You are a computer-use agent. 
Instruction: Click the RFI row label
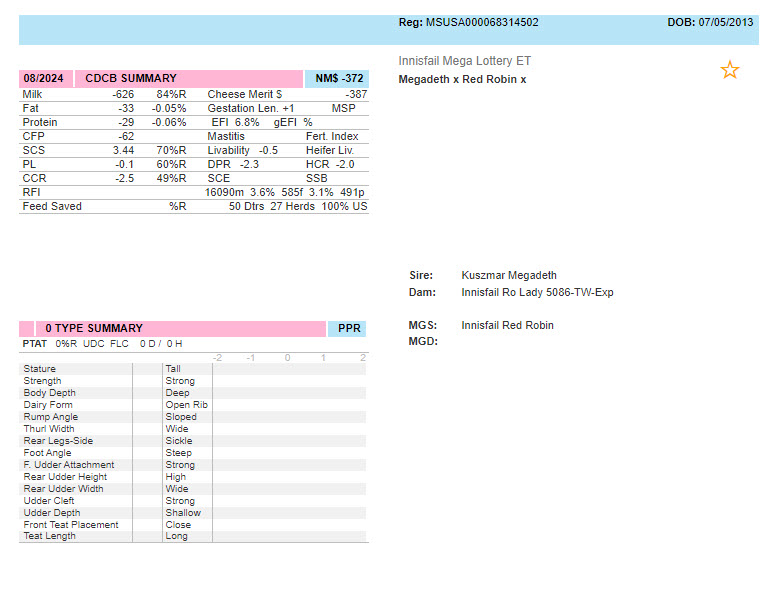[x=31, y=192]
